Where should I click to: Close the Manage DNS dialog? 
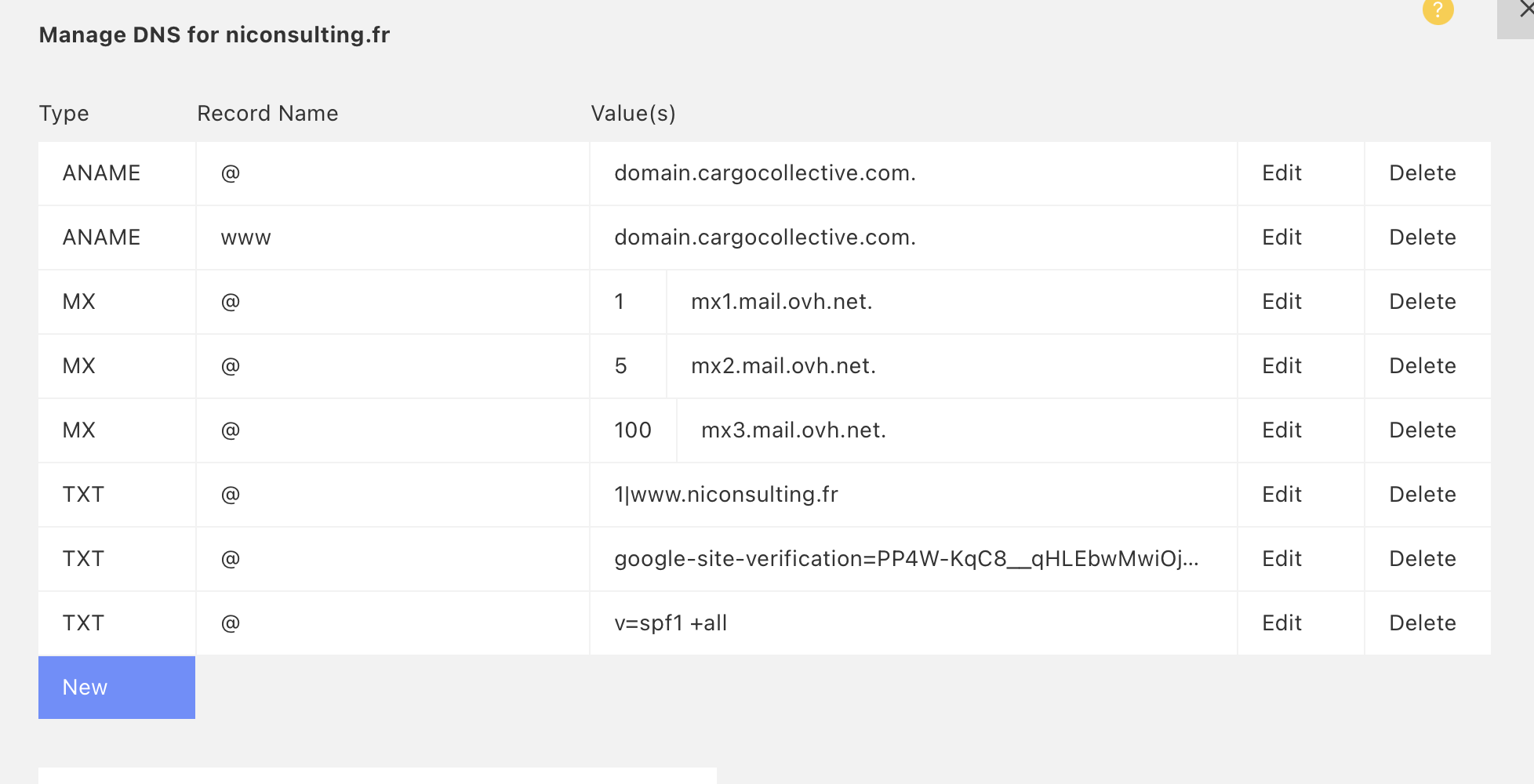point(1522,11)
